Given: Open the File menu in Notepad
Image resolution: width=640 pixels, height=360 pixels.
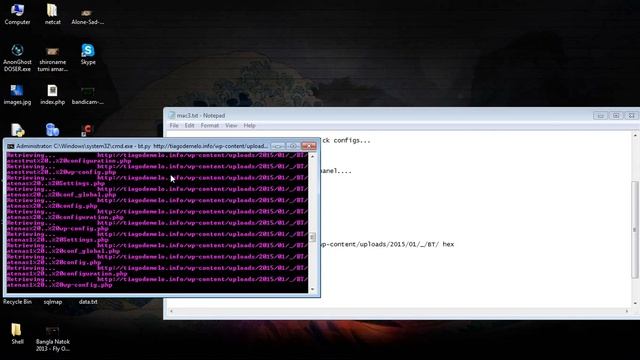Looking at the screenshot, I should 174,126.
